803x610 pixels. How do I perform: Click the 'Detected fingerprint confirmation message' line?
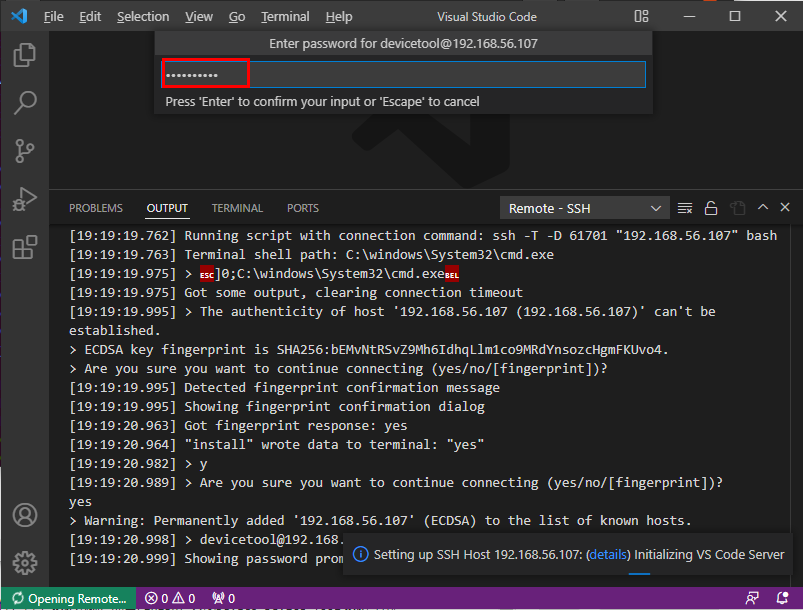coord(284,388)
